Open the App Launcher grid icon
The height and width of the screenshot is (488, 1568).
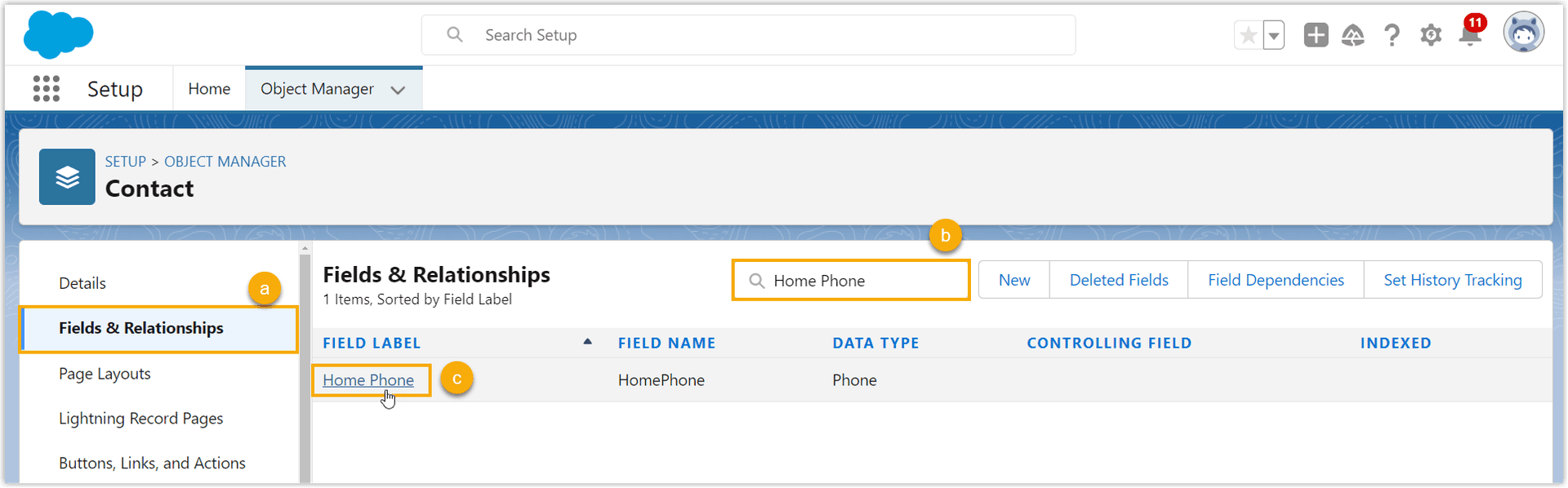tap(47, 89)
